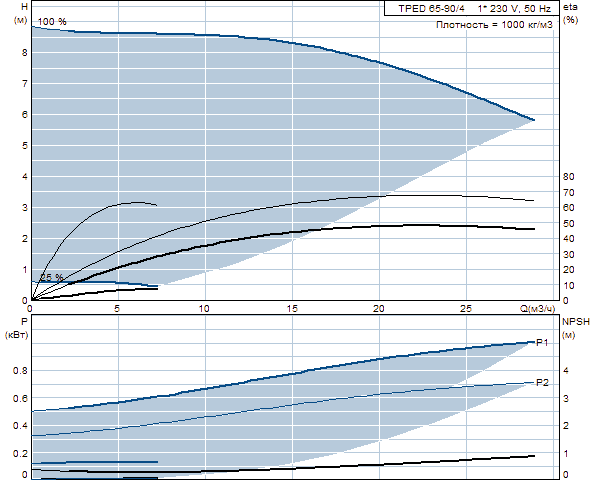Click the '0.4' tick on the power axis
The image size is (592, 480).
pyautogui.click(x=20, y=426)
